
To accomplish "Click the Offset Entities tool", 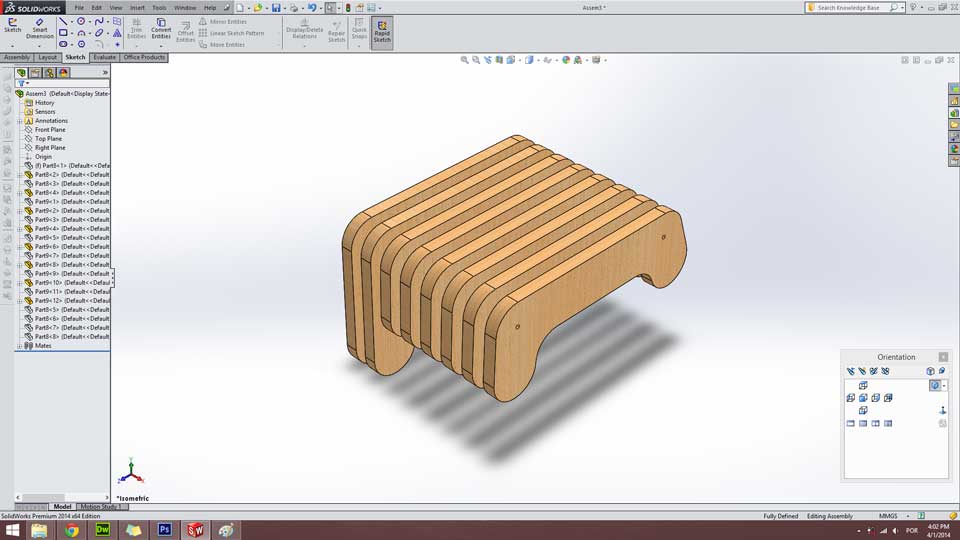I will pyautogui.click(x=186, y=31).
